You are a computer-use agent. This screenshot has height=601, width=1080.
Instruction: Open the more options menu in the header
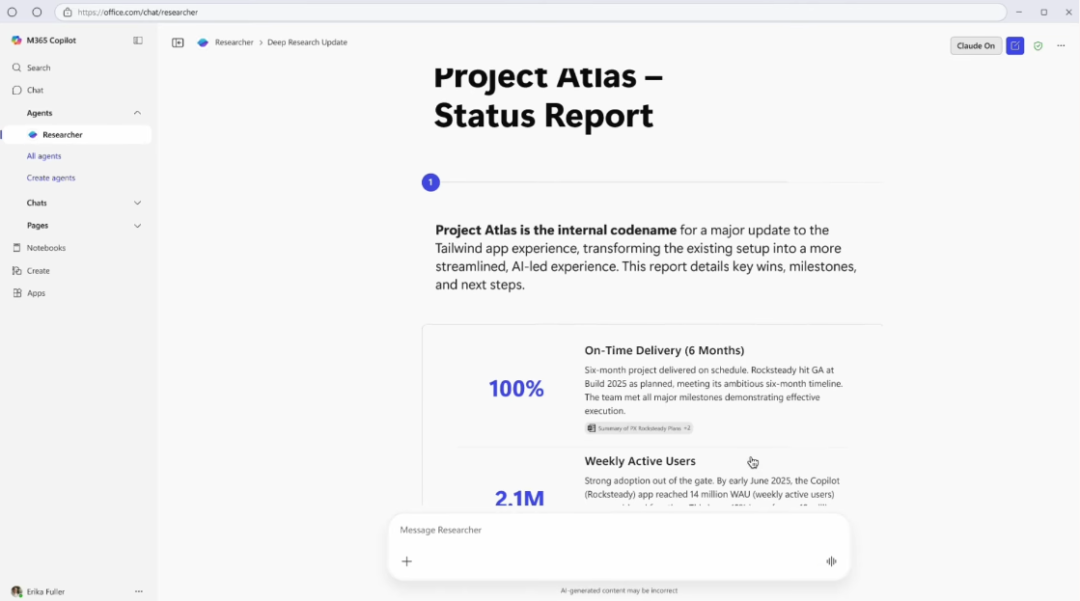[1061, 46]
